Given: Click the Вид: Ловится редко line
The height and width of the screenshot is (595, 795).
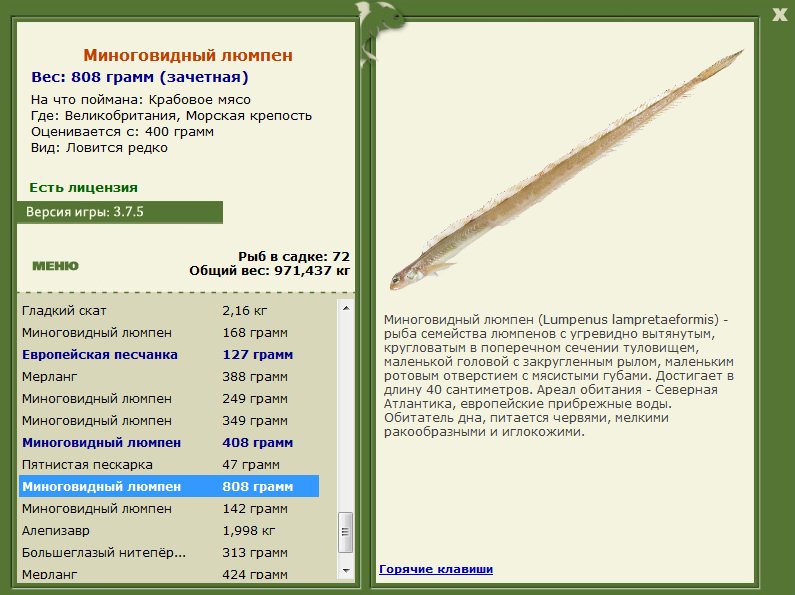Looking at the screenshot, I should tap(99, 148).
